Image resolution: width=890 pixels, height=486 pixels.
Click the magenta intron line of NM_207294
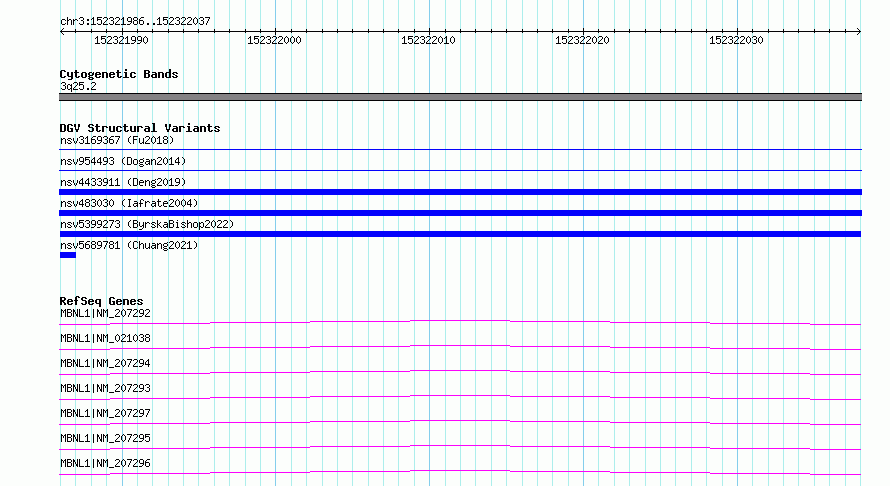(460, 372)
